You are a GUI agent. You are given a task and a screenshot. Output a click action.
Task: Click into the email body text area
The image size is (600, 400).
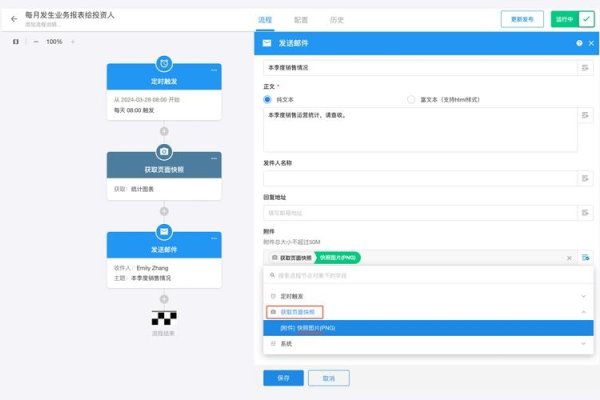tap(420, 130)
